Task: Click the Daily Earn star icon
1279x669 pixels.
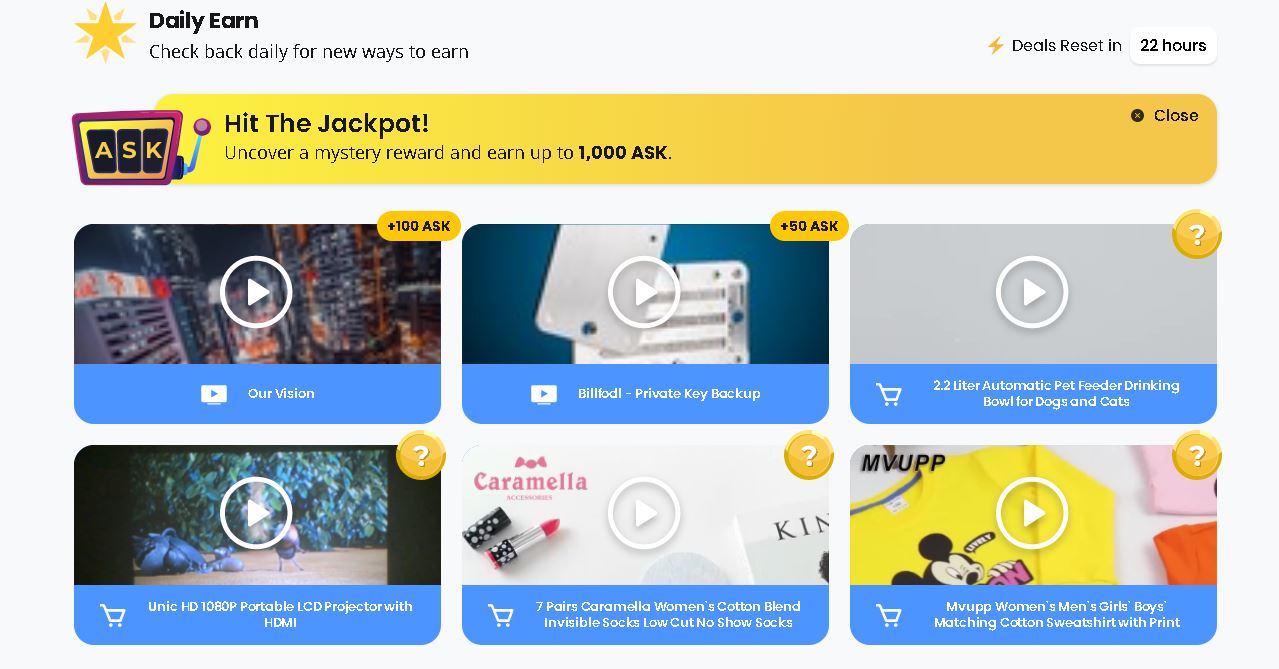Action: (x=105, y=33)
